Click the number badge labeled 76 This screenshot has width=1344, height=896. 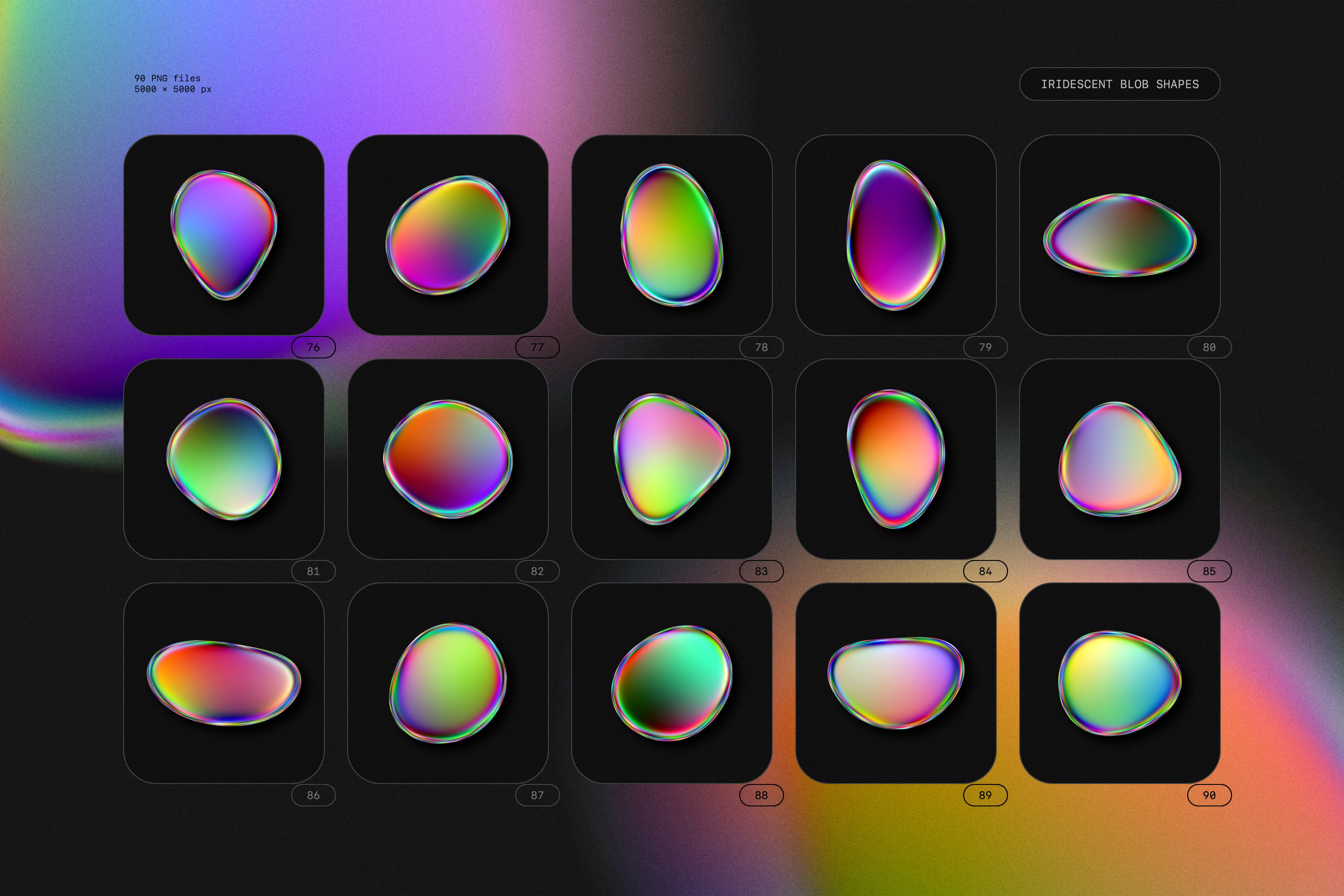[313, 347]
